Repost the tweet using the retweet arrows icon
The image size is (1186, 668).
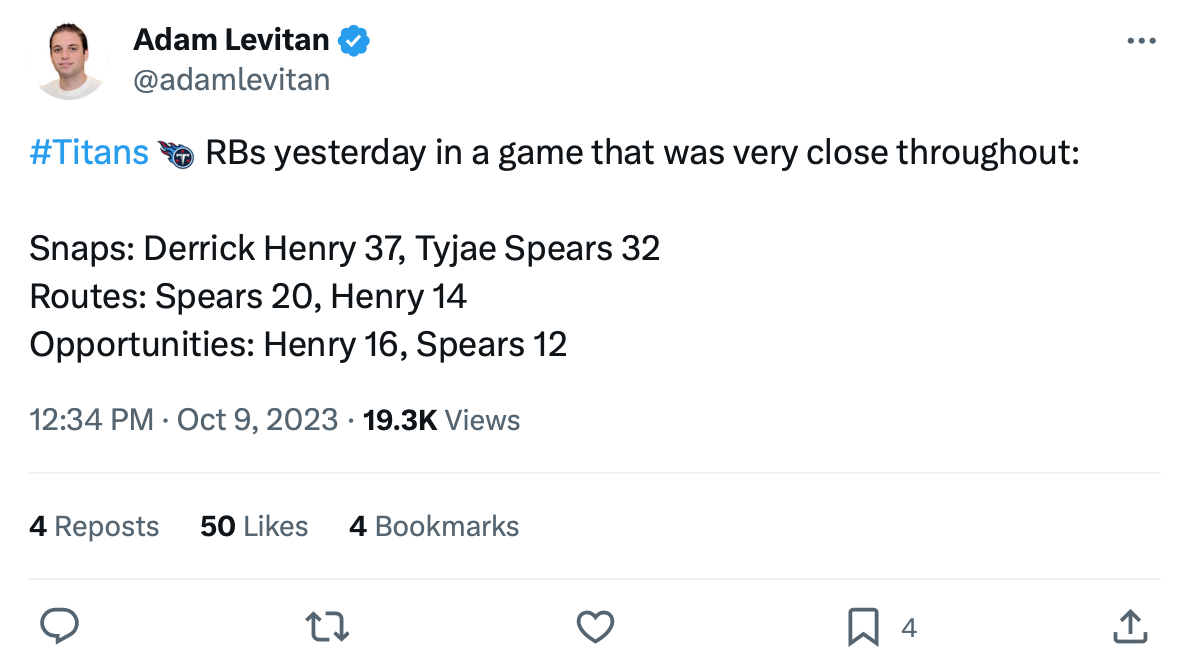[327, 627]
